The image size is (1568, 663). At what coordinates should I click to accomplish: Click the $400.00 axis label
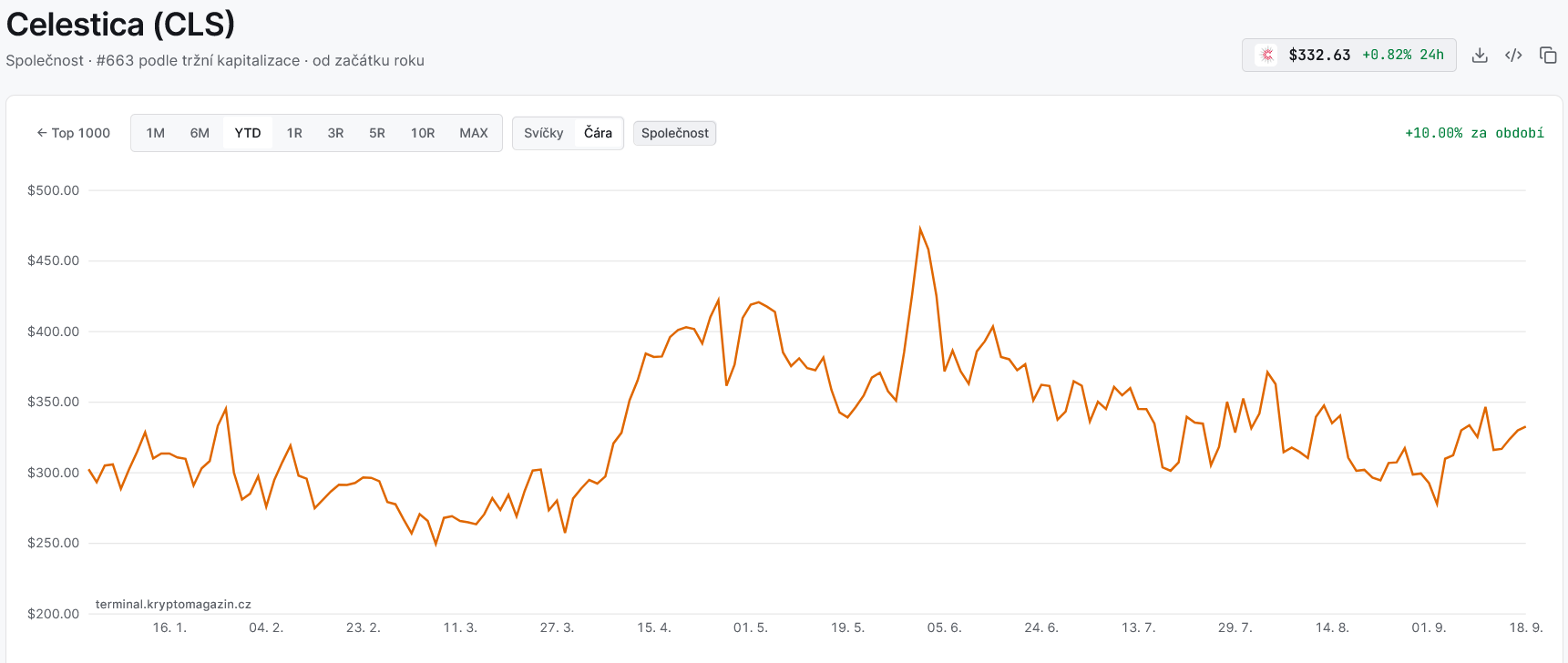[x=53, y=331]
